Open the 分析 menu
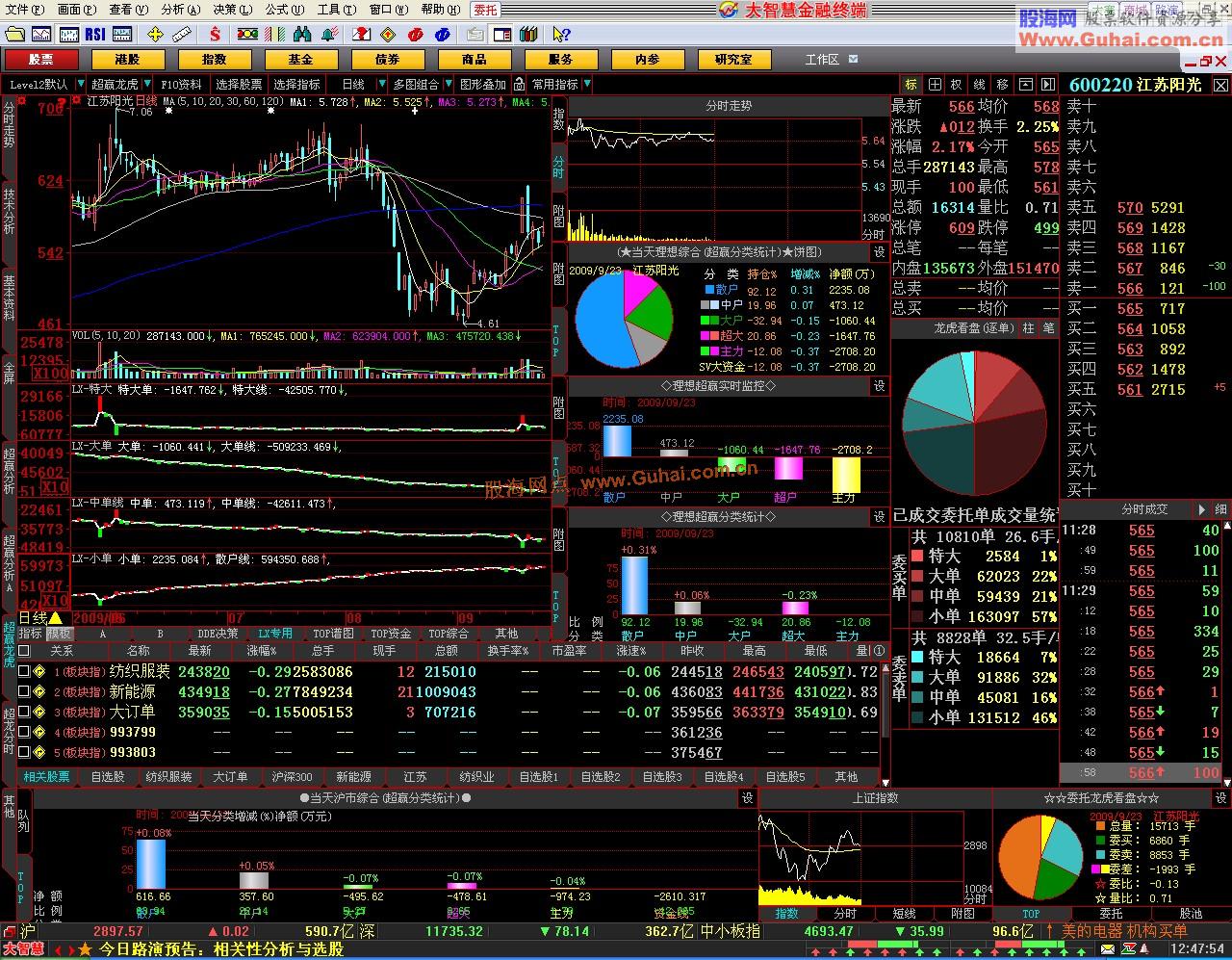This screenshot has width=1232, height=960. [181, 10]
